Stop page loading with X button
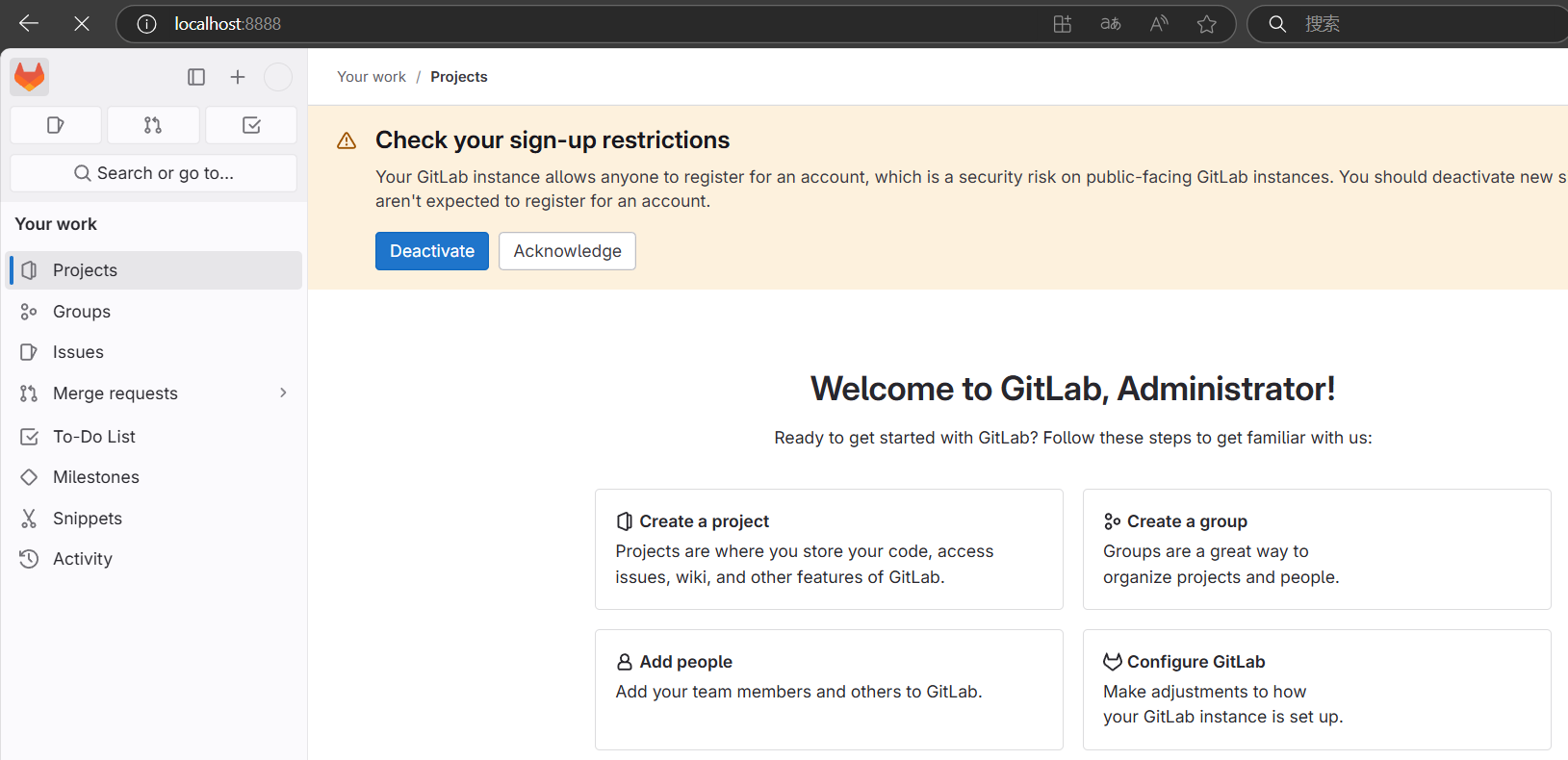The image size is (1568, 760). click(x=82, y=23)
